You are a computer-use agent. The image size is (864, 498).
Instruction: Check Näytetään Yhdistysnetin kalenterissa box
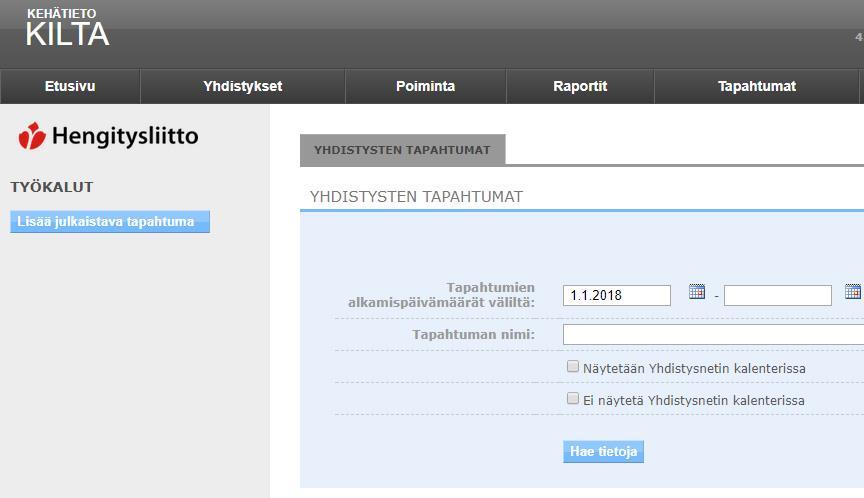tap(573, 366)
